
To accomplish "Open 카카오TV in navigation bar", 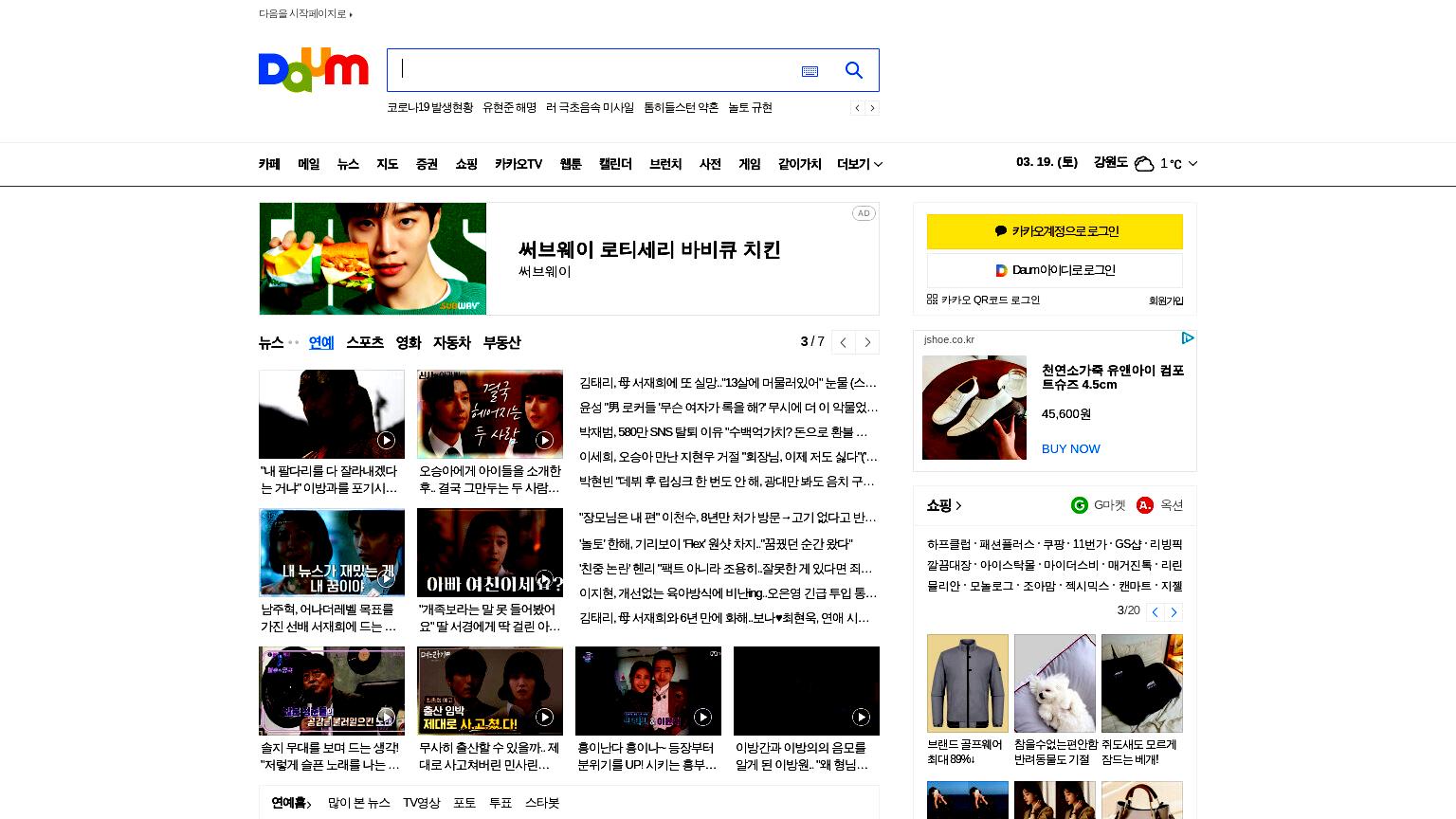I will pos(519,164).
